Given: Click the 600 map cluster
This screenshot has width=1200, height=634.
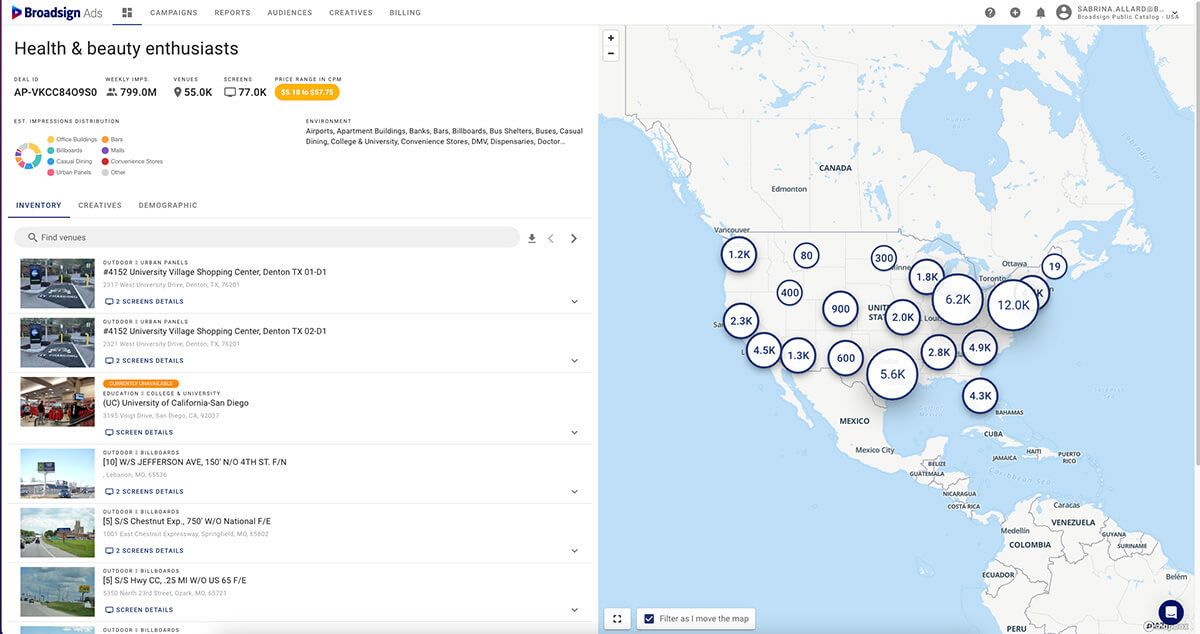Looking at the screenshot, I should point(846,358).
